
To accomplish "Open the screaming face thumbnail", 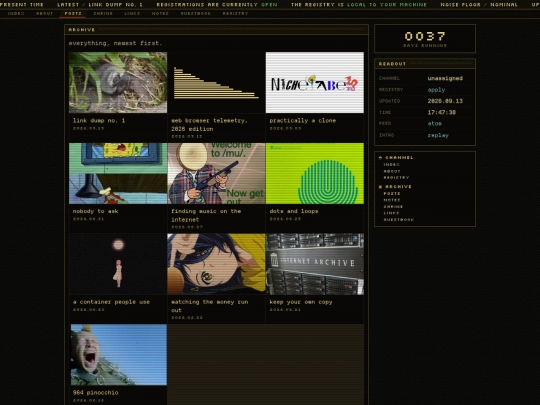I will click(x=118, y=355).
